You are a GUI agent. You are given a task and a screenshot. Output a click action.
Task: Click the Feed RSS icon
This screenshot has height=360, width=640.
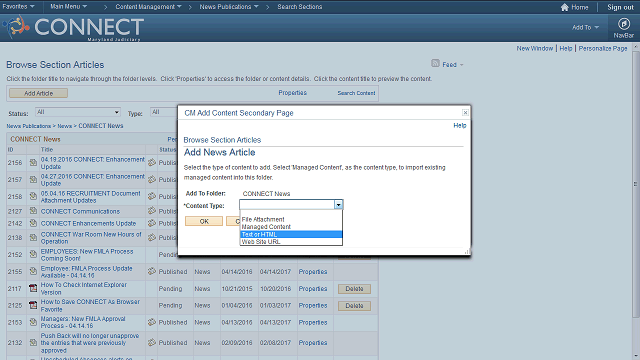[436, 63]
